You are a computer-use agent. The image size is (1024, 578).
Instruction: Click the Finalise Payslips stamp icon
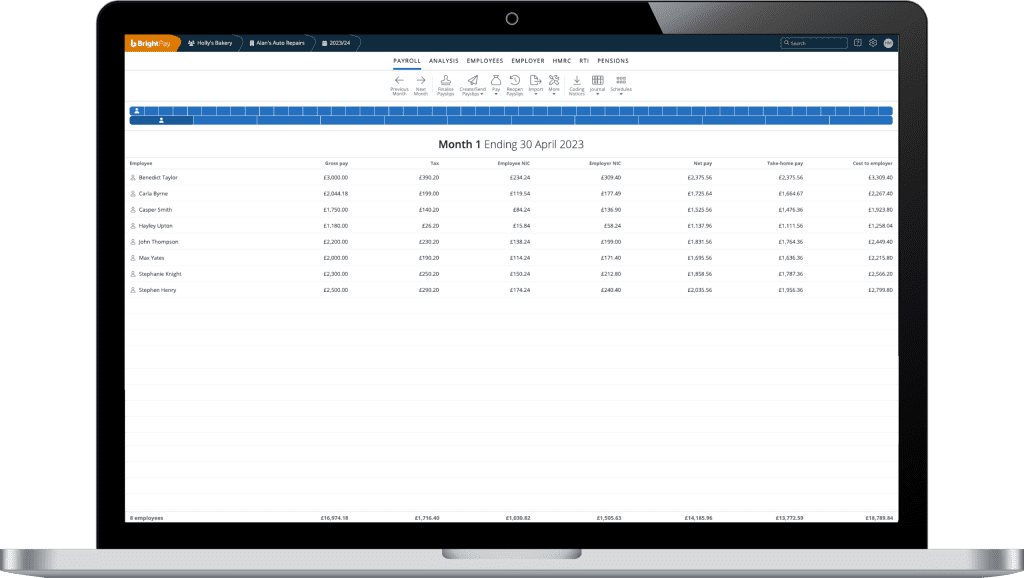pyautogui.click(x=445, y=86)
